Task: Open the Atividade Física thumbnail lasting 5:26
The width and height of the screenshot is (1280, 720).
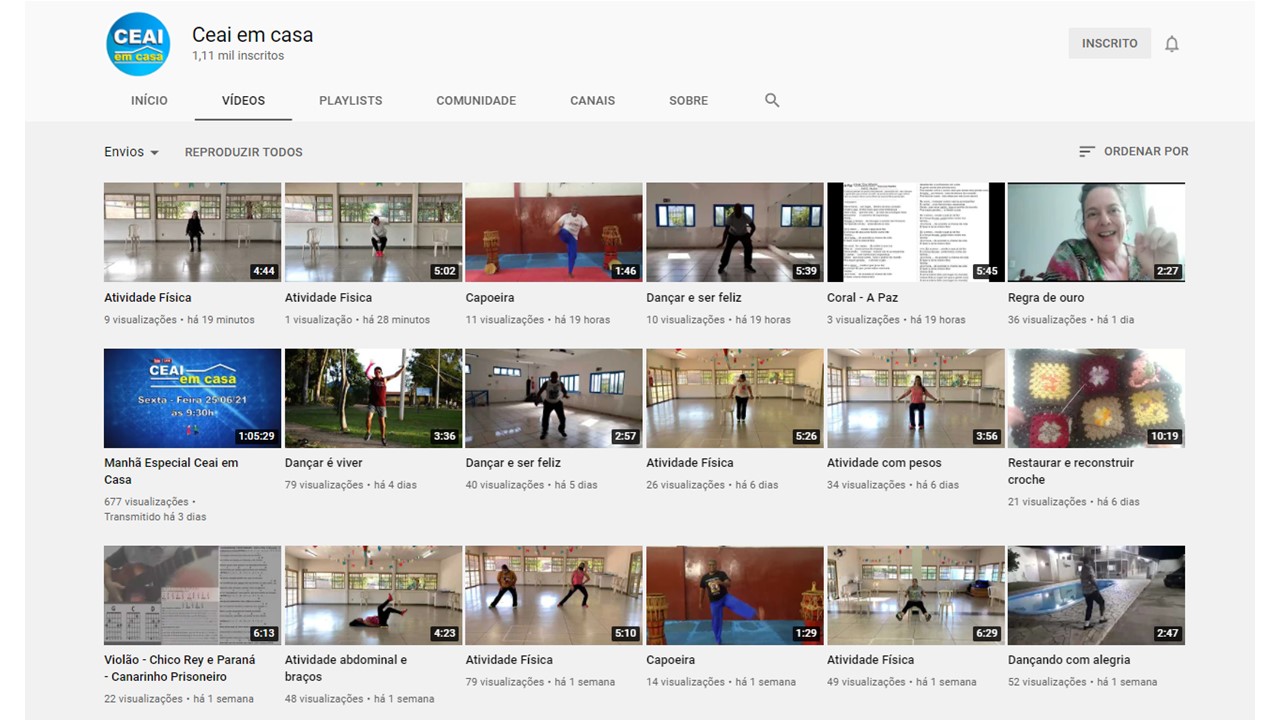Action: coord(735,398)
